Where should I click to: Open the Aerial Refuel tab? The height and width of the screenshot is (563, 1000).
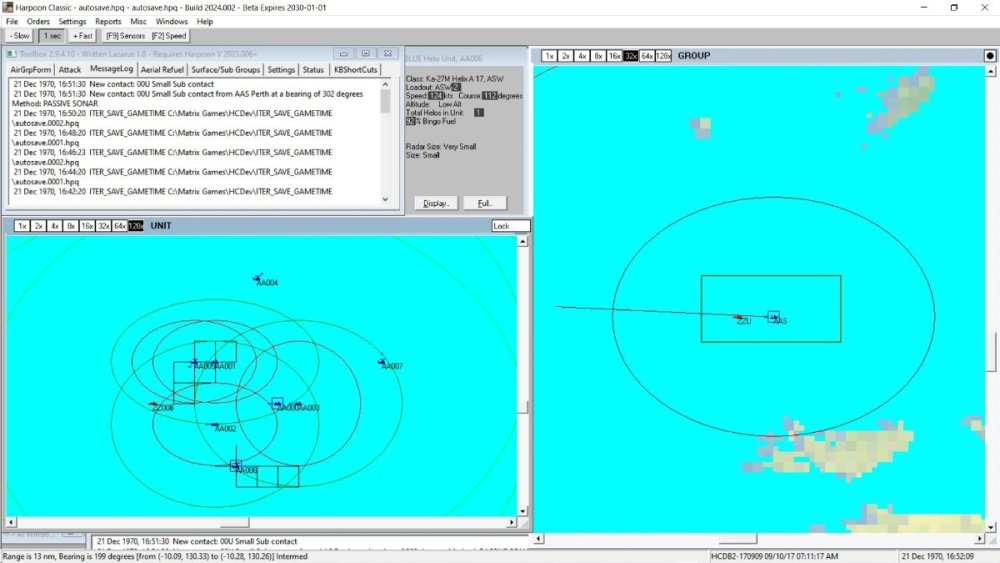click(162, 69)
